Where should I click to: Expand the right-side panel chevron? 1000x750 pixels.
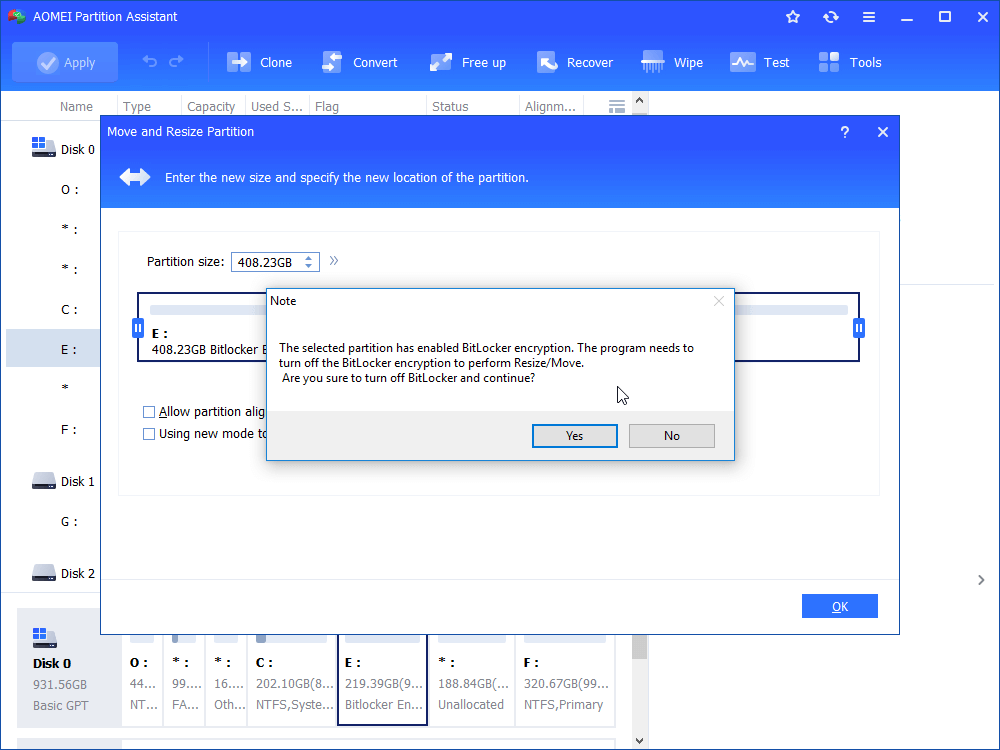click(981, 579)
